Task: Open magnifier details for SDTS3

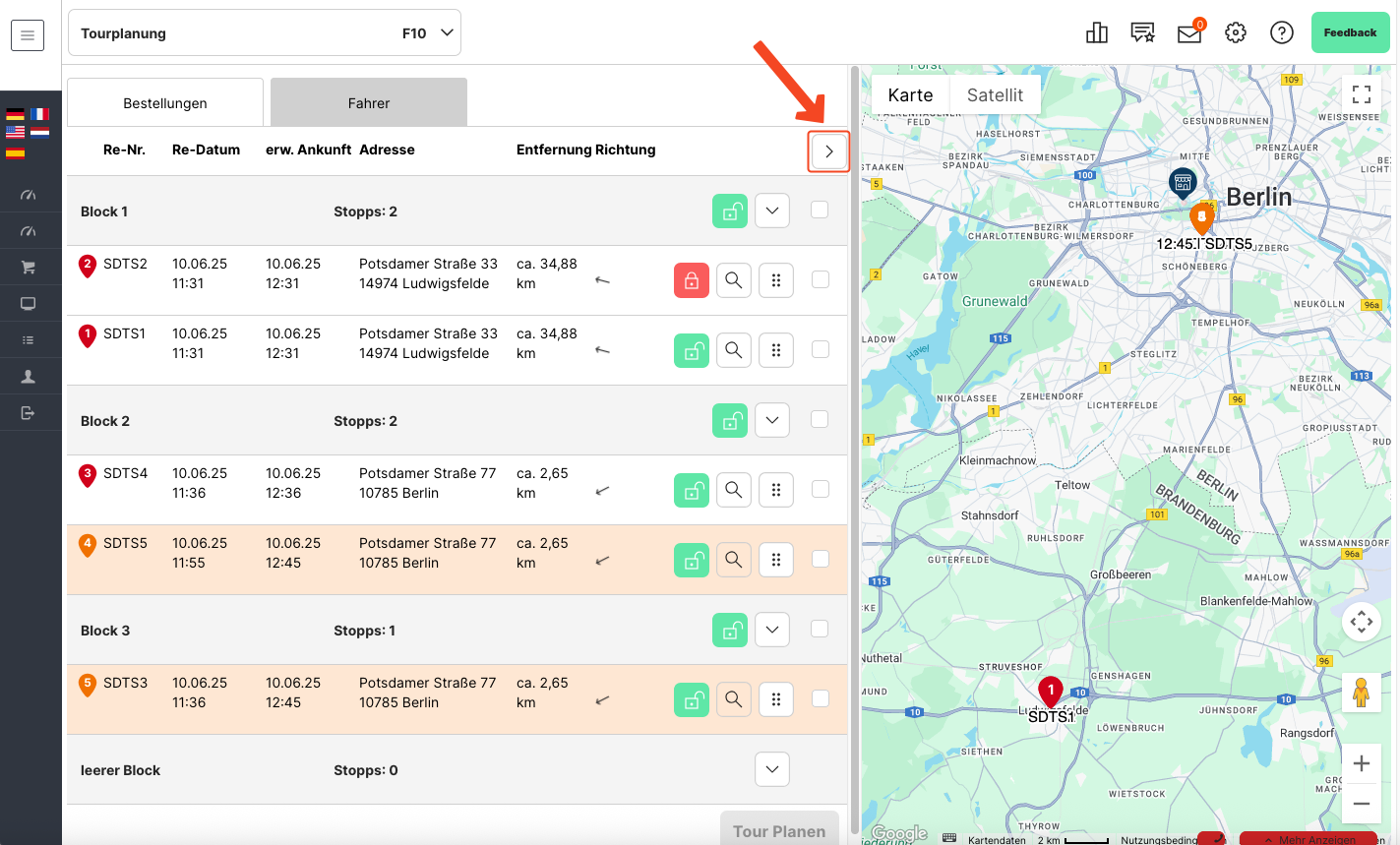Action: tap(734, 699)
